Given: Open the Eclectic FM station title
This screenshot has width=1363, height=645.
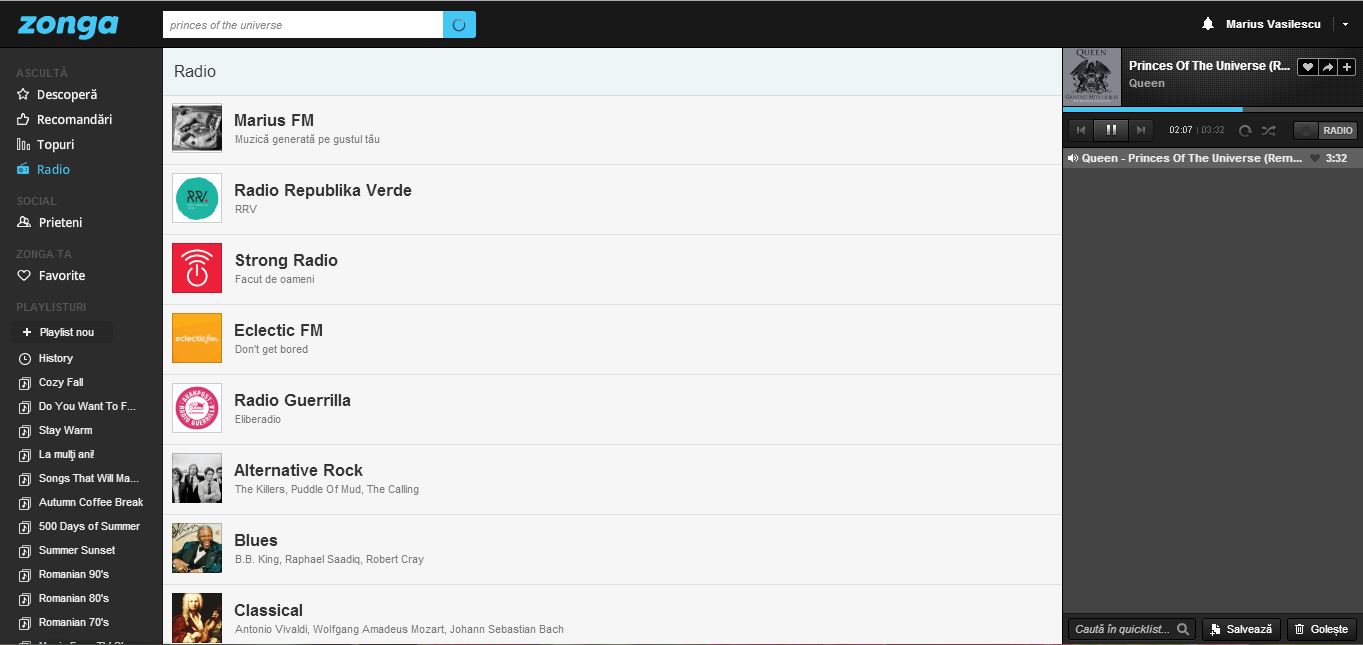Looking at the screenshot, I should (278, 330).
